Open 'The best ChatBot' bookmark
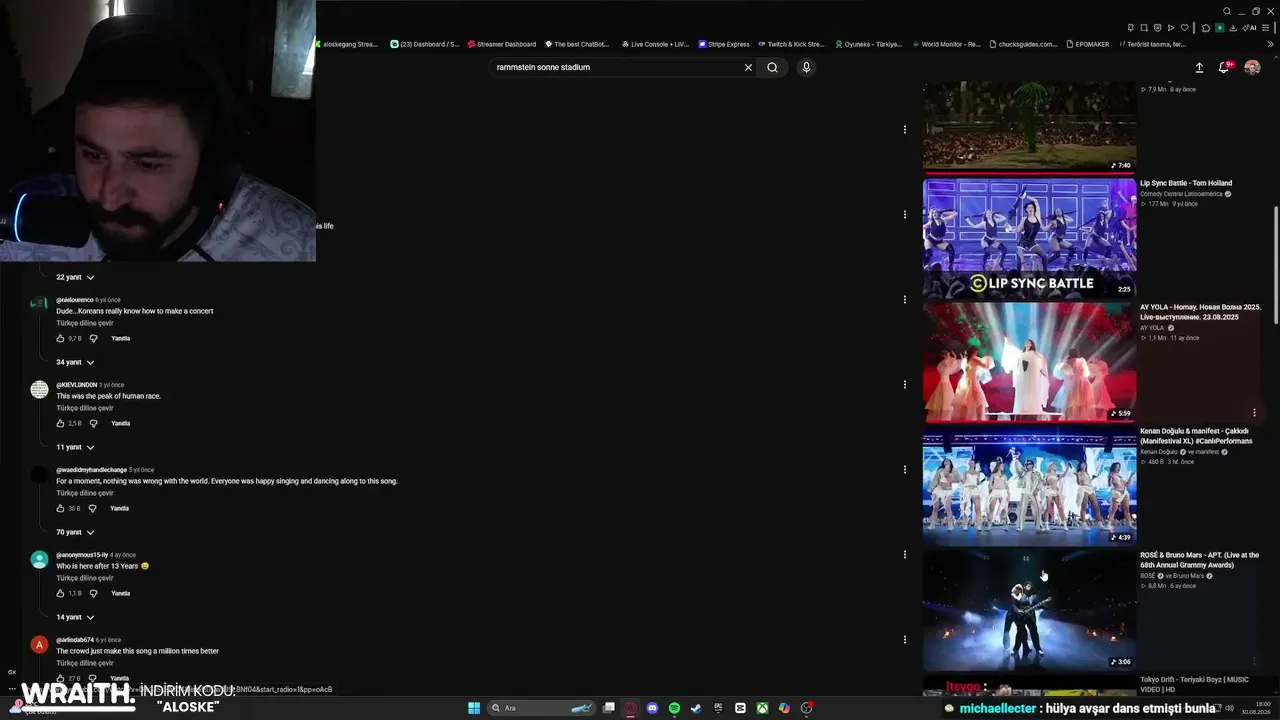 [577, 44]
